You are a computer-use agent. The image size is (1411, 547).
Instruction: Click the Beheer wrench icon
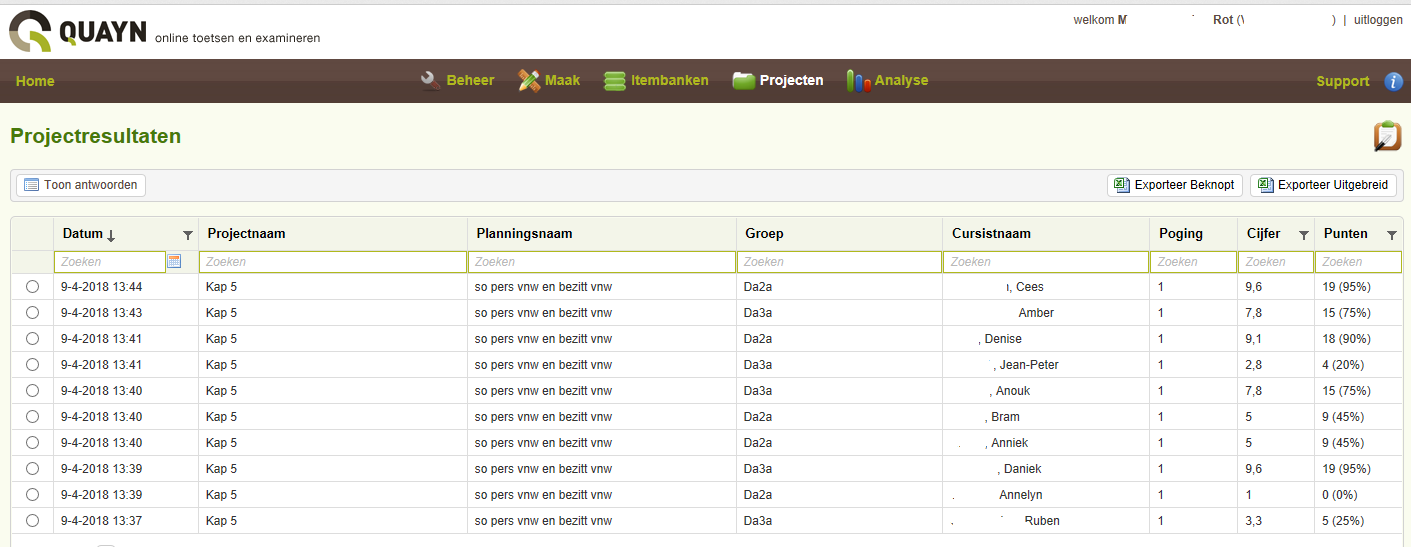point(431,80)
